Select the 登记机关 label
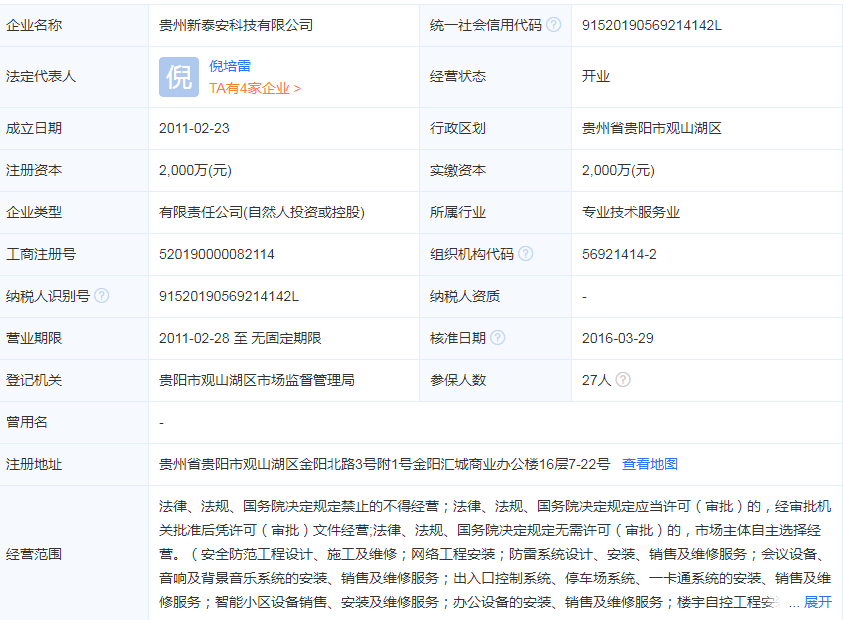The width and height of the screenshot is (844, 620). (x=34, y=381)
